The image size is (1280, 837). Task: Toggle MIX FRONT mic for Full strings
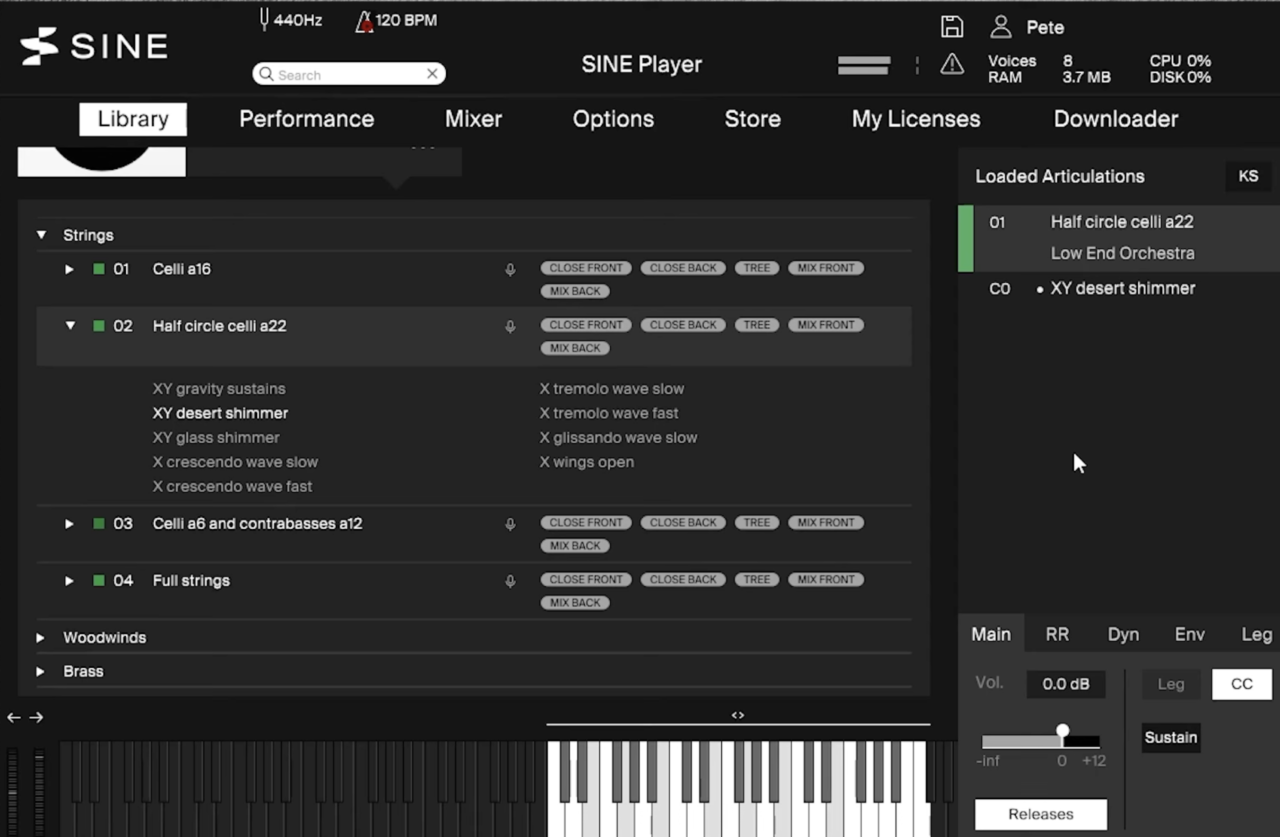click(826, 579)
